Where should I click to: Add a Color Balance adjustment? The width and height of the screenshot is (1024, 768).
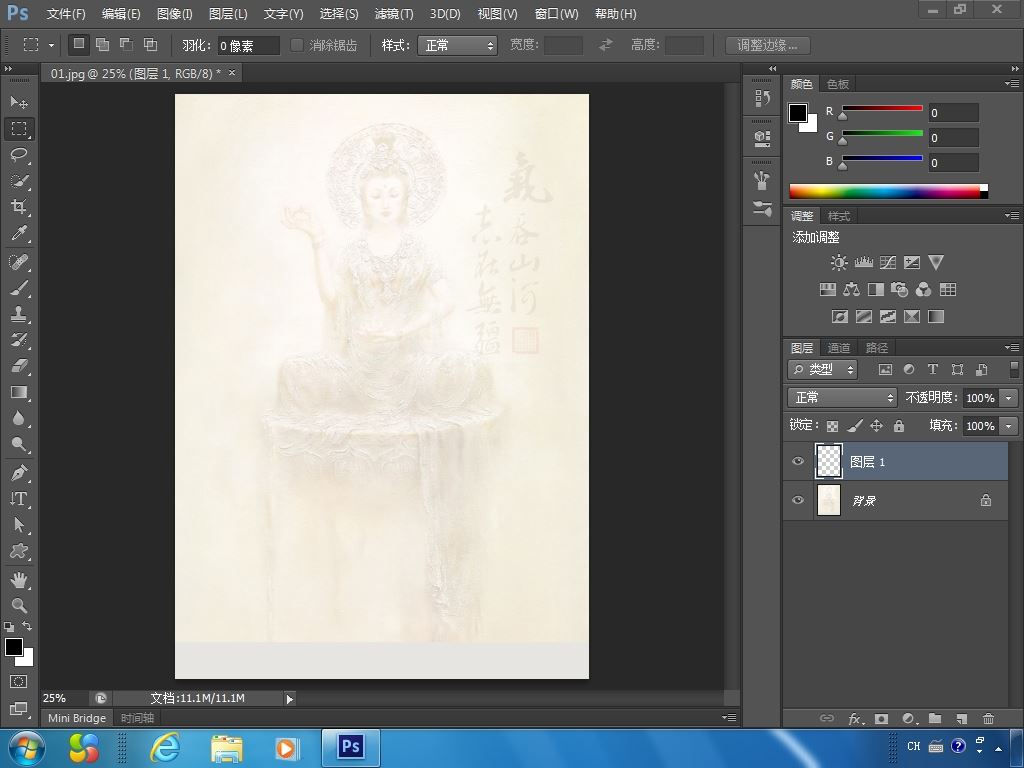(x=851, y=289)
